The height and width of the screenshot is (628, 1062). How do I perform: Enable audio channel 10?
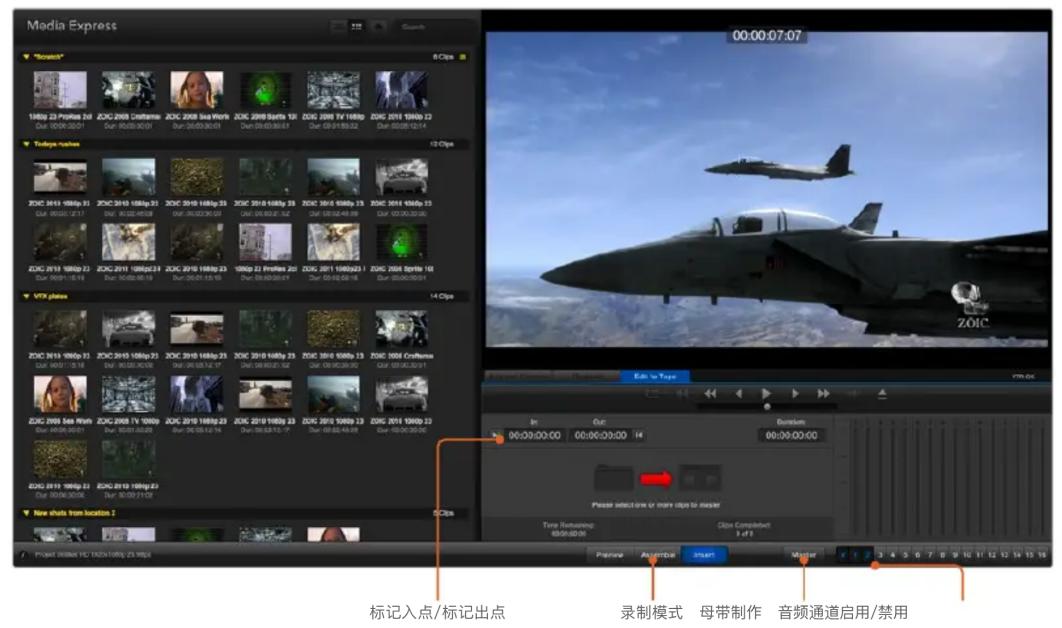point(967,555)
